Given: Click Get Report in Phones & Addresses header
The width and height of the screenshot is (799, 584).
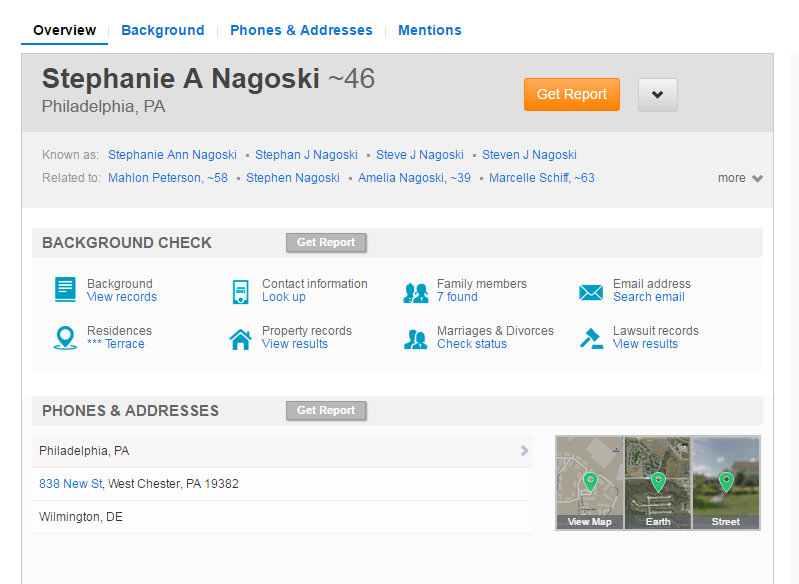Looking at the screenshot, I should (326, 410).
